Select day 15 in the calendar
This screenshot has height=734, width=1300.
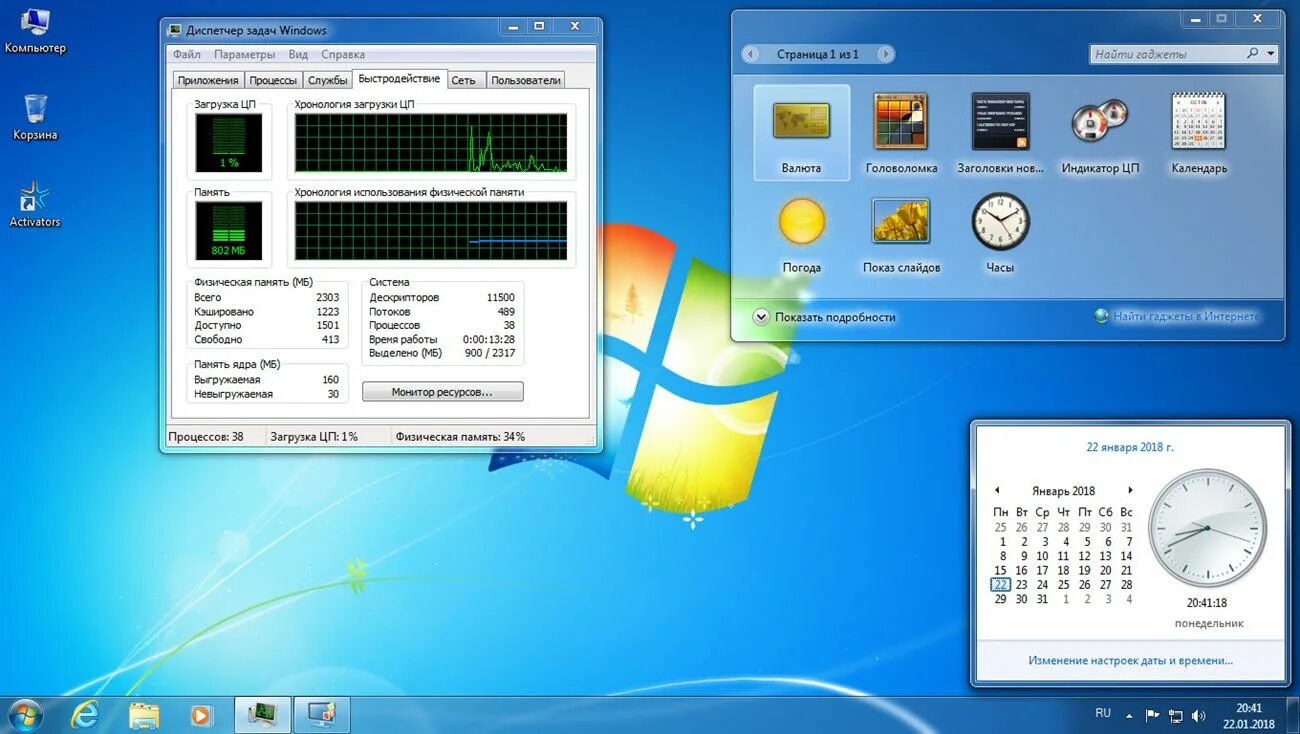(x=1000, y=571)
